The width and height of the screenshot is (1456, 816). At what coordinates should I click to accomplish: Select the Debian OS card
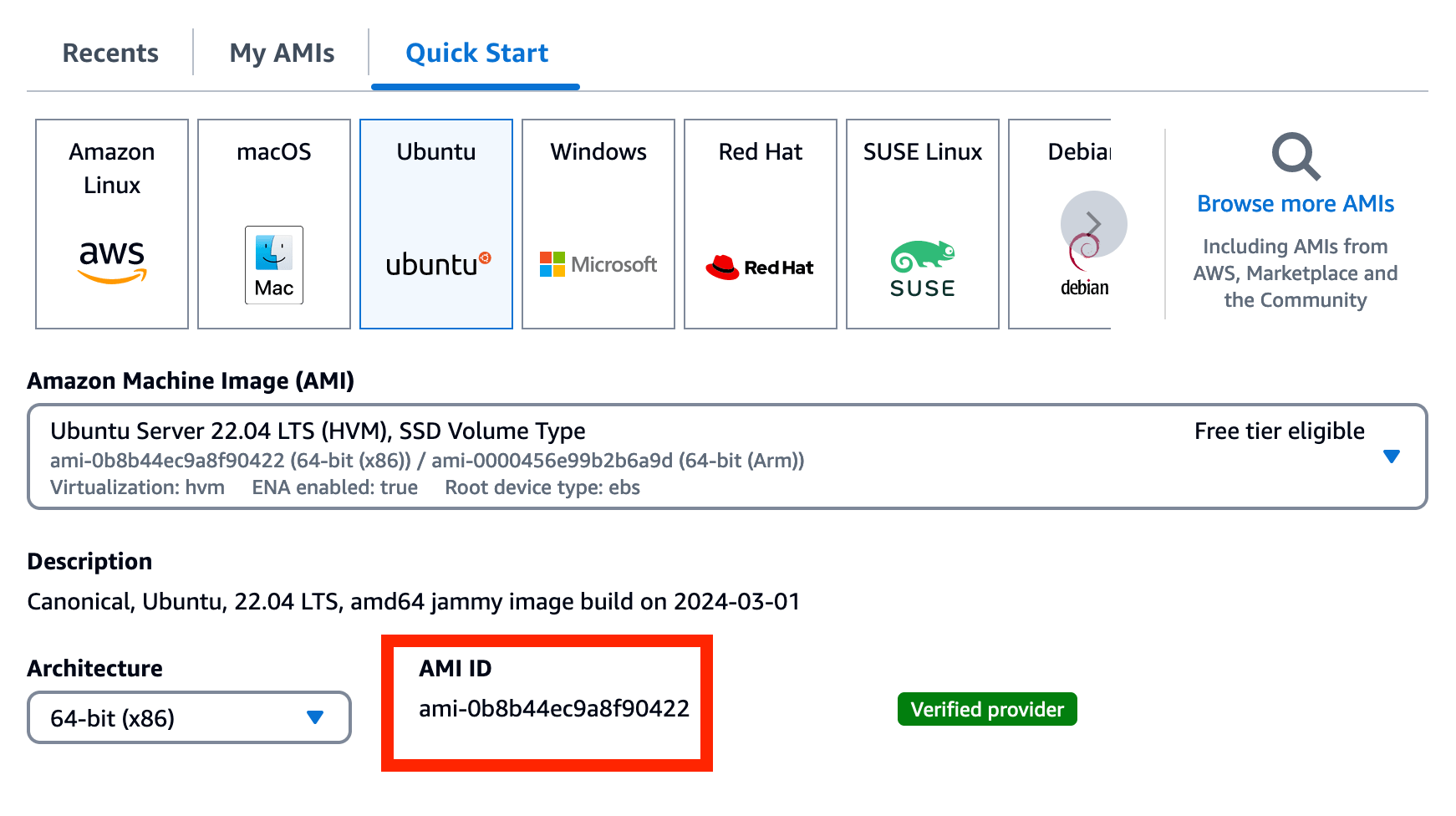point(1059,224)
